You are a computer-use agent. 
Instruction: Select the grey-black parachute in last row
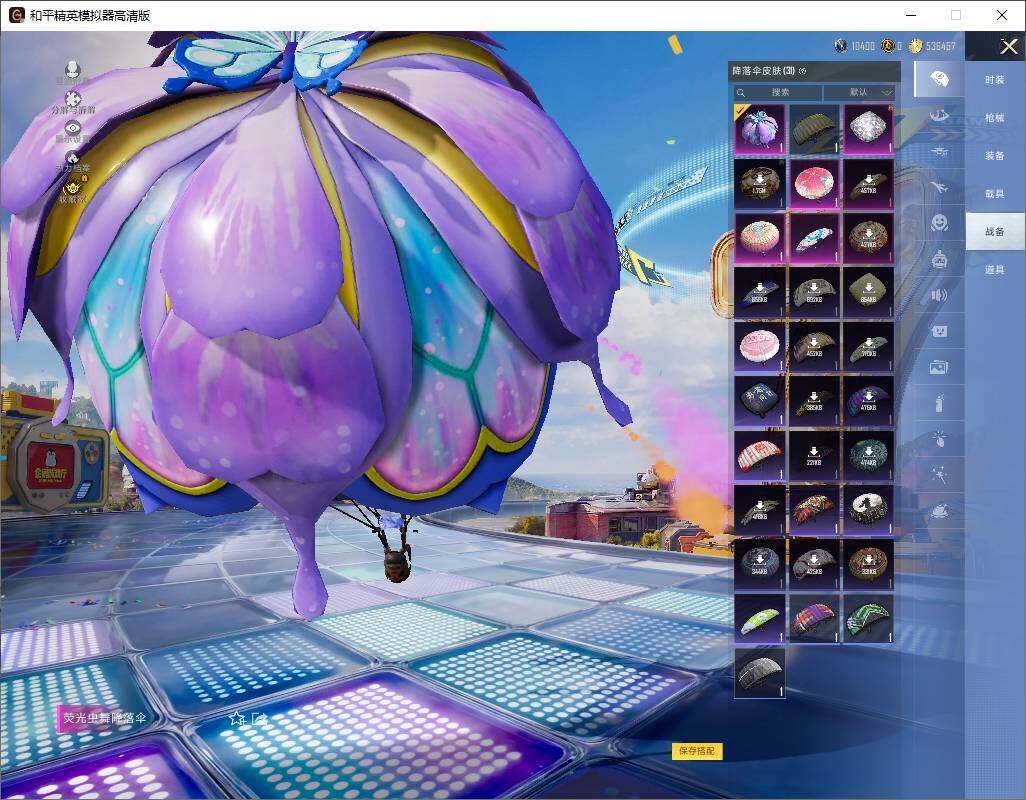759,673
